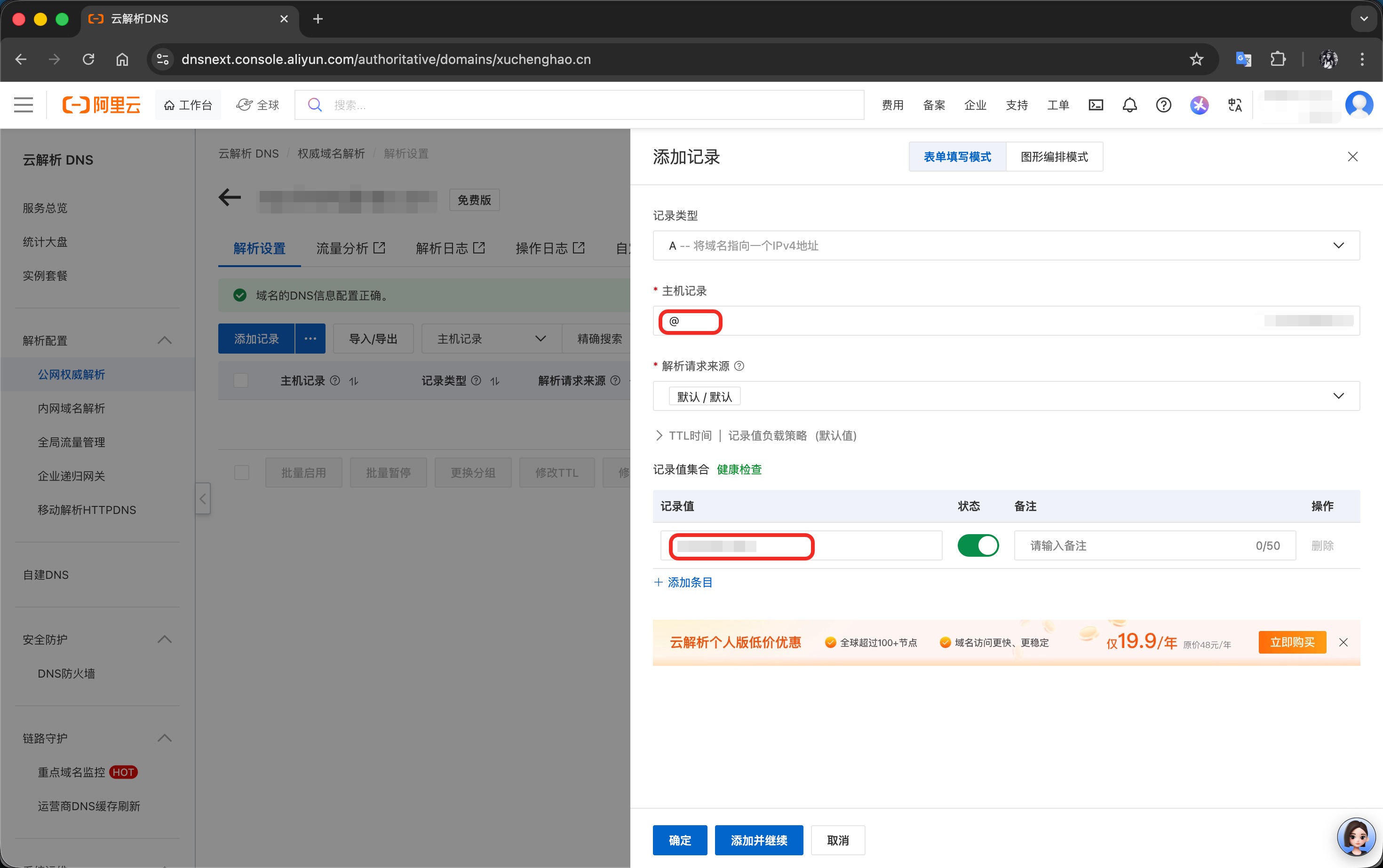Open the 记录类型 dropdown
Screen dimensions: 1383x868
click(1006, 246)
